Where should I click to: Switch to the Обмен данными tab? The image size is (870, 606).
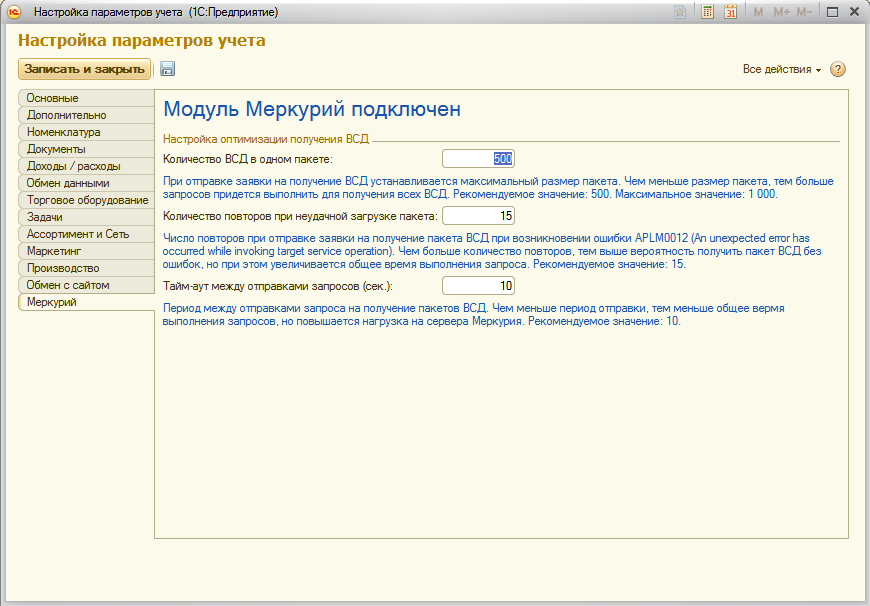[x=87, y=183]
